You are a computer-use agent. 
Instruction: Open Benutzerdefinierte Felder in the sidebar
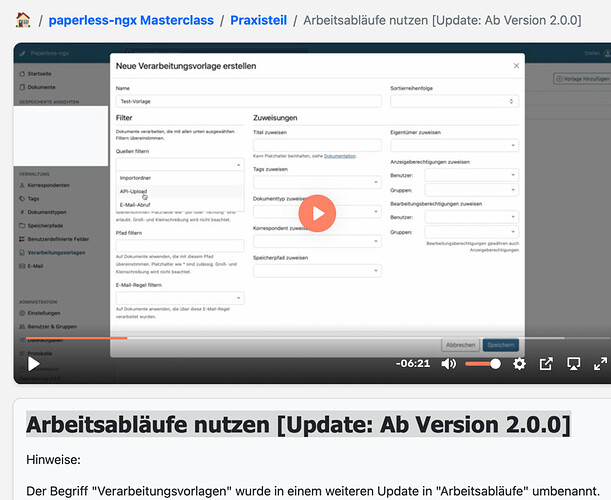tap(58, 239)
